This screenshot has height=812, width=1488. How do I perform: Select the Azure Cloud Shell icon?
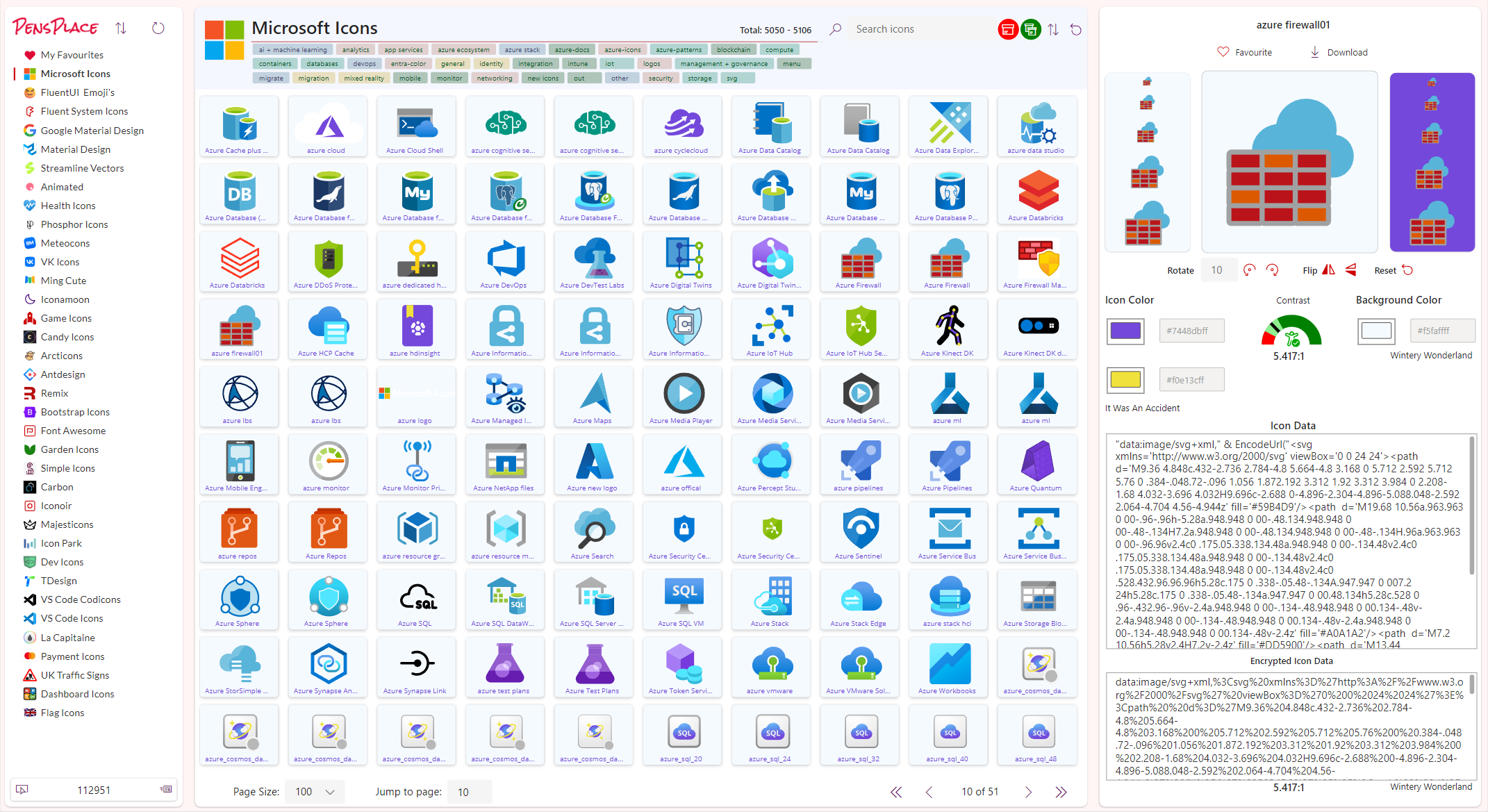point(417,127)
